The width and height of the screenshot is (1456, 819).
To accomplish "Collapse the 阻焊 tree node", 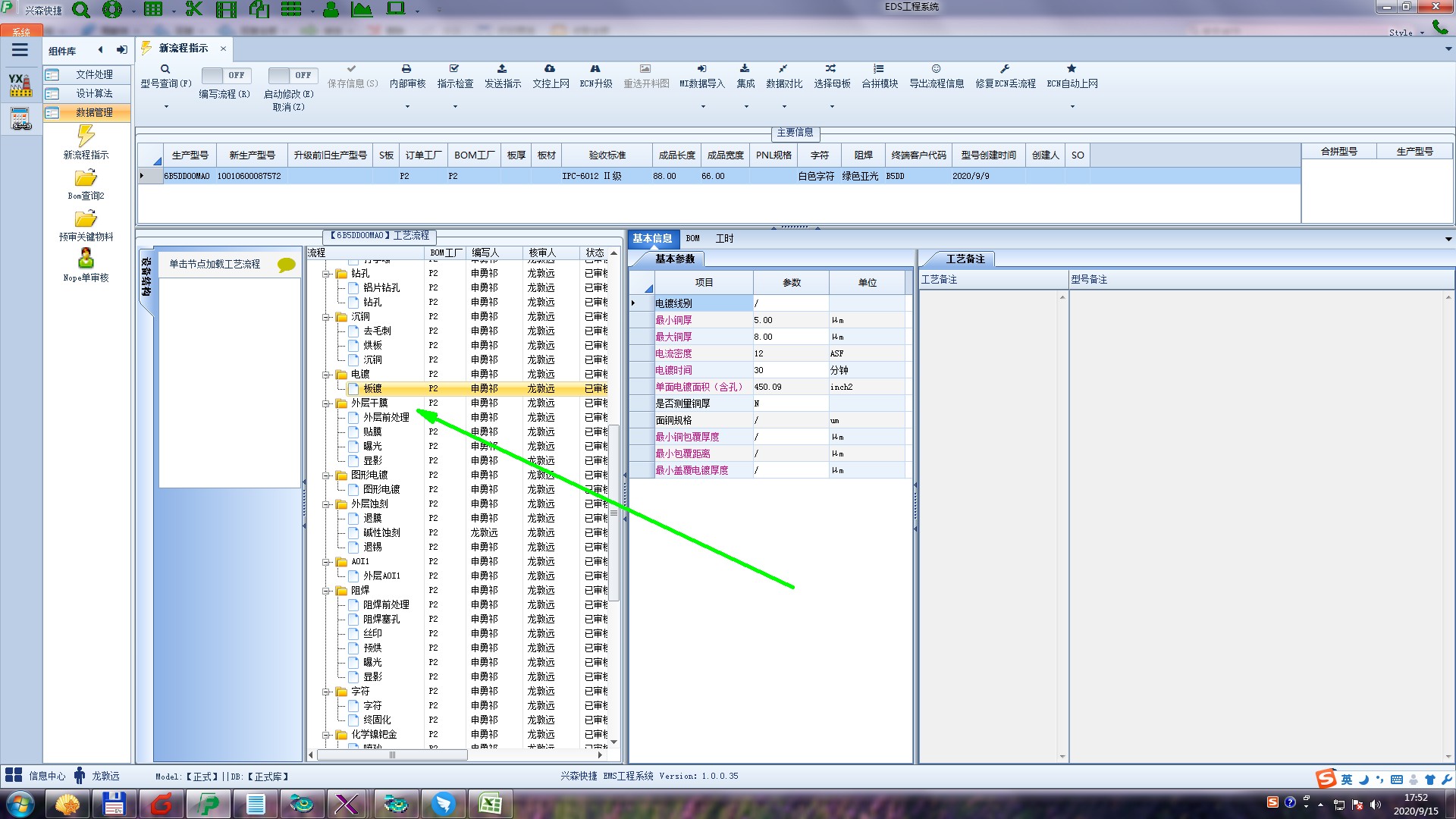I will tap(326, 591).
